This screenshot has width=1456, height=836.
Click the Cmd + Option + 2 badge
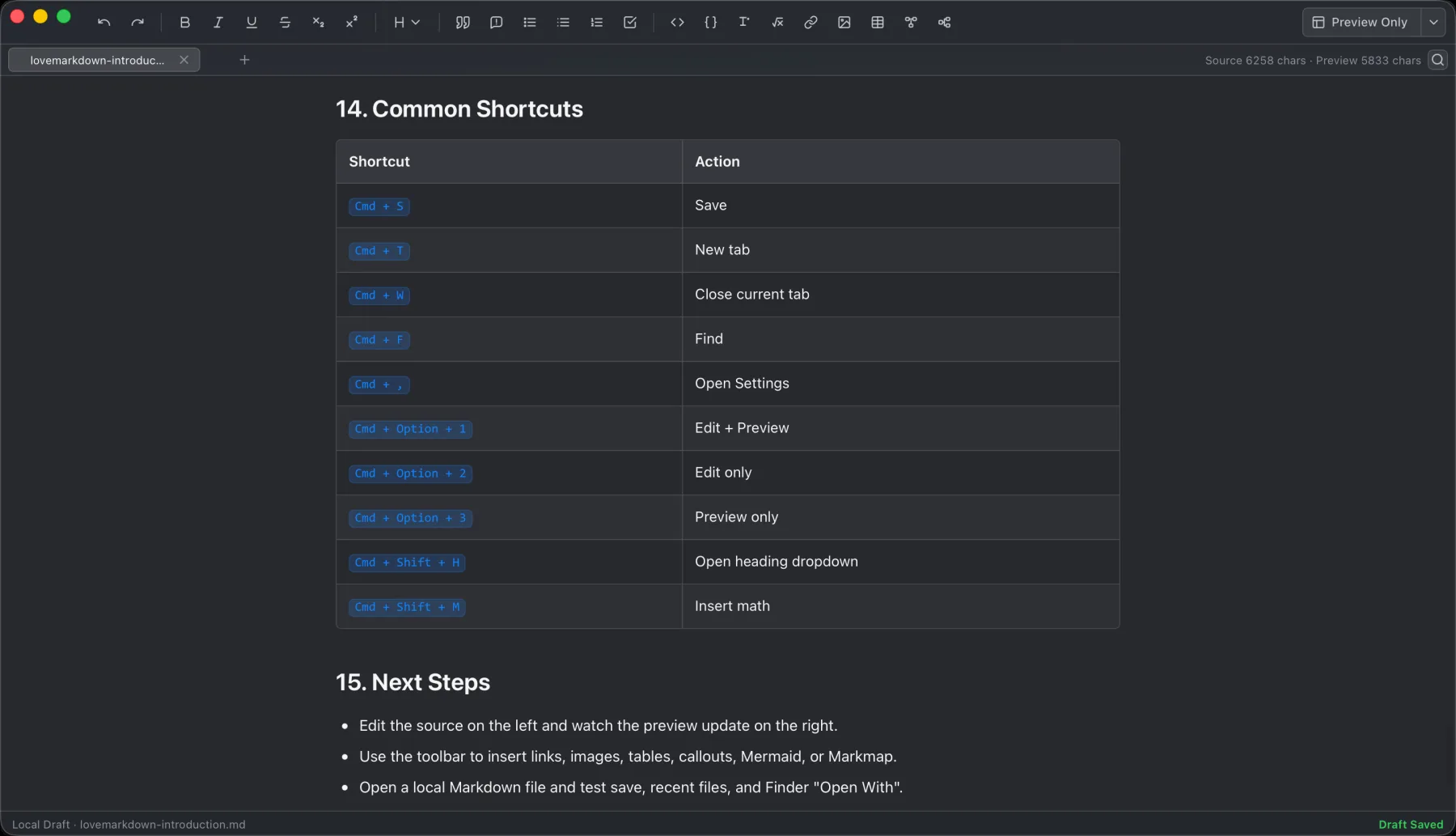[x=411, y=473]
